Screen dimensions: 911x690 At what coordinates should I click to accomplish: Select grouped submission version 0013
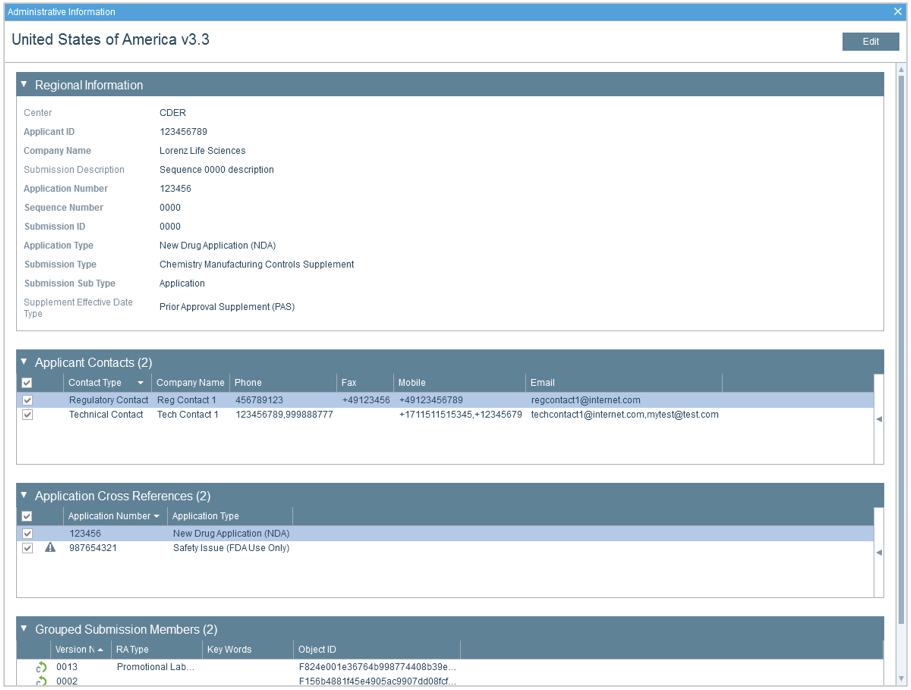[67, 667]
